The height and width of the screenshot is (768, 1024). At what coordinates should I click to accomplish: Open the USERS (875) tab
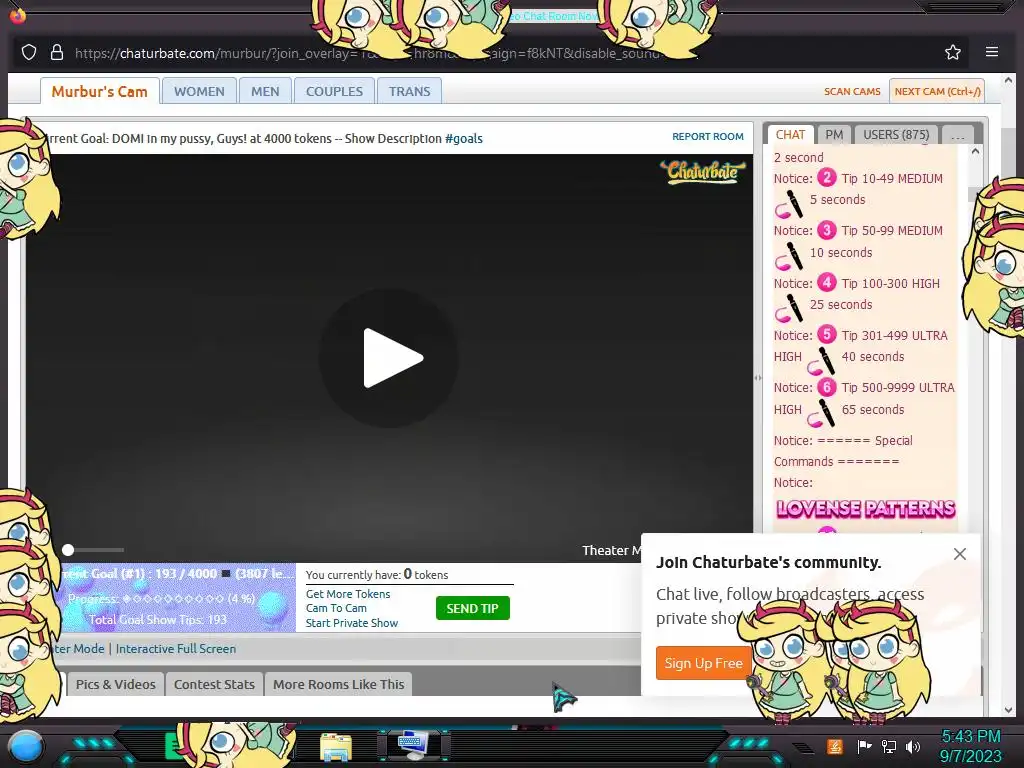coord(896,135)
